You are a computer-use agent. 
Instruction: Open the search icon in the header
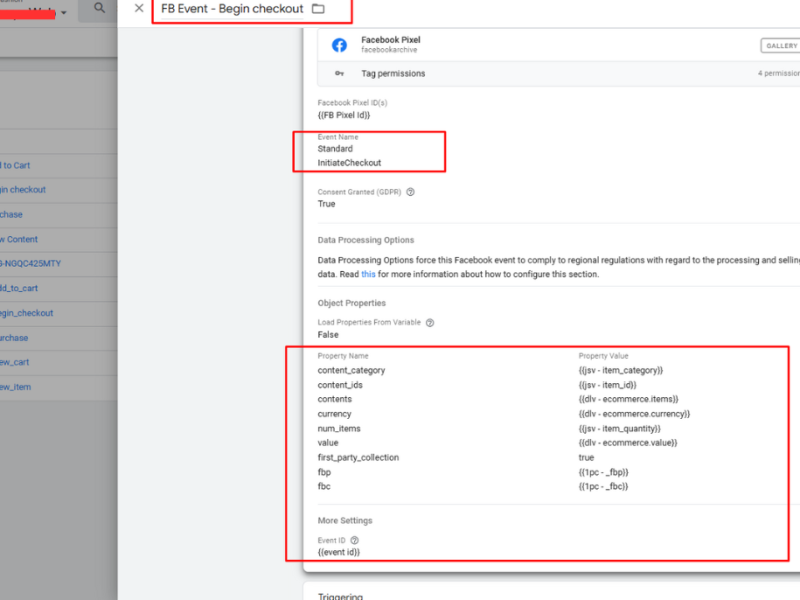99,8
